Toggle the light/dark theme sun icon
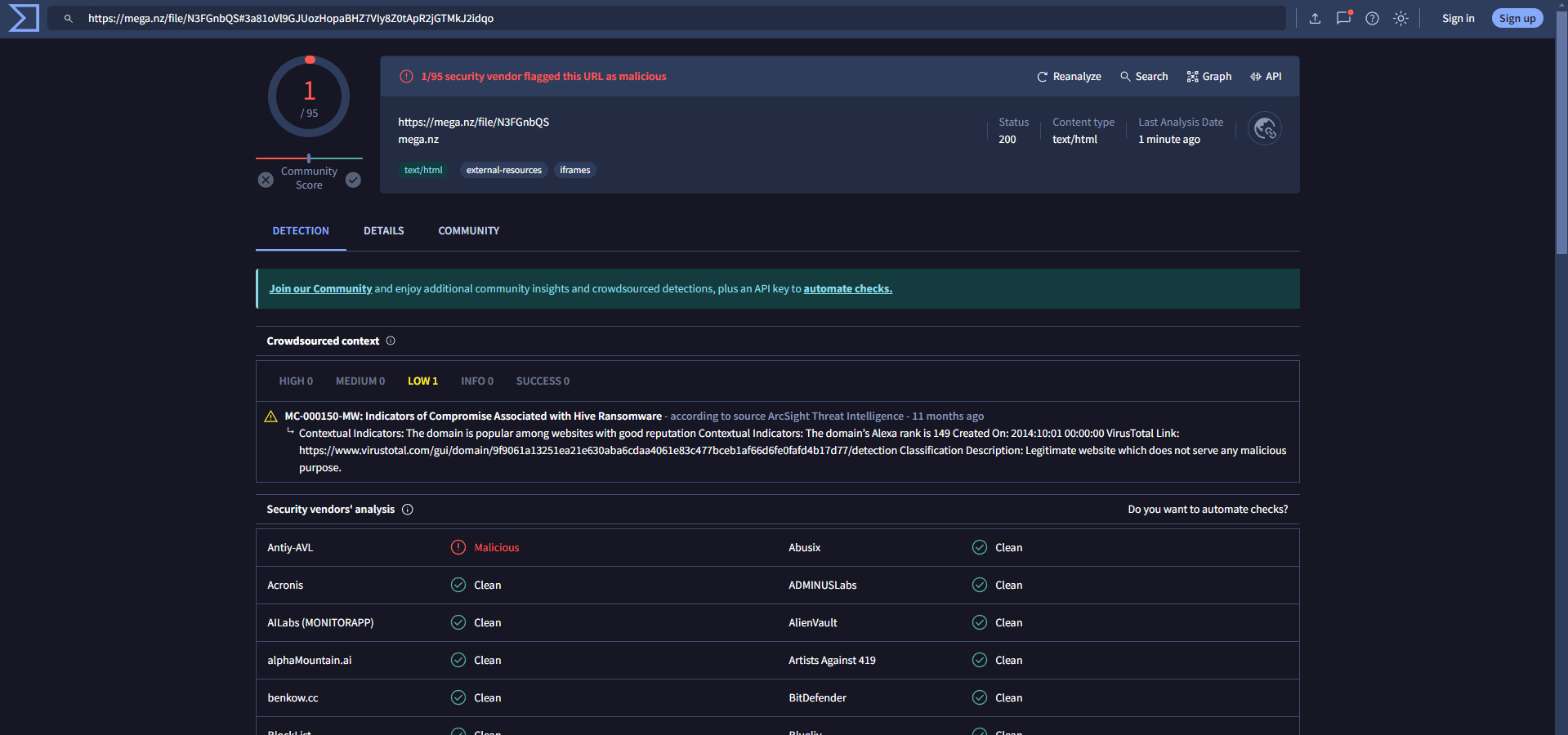Viewport: 1568px width, 735px height. pos(1400,19)
